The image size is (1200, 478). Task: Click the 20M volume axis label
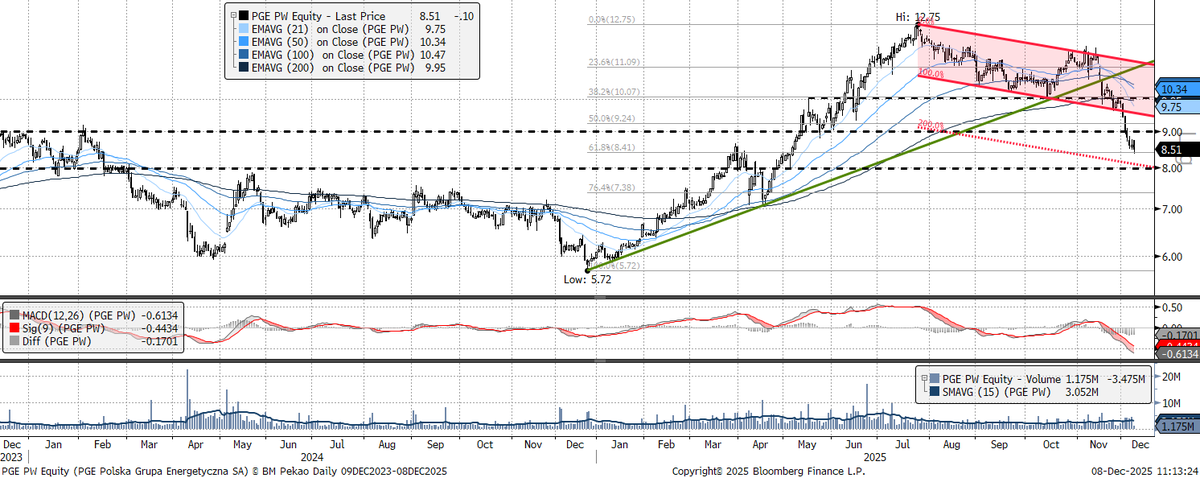(x=1169, y=375)
